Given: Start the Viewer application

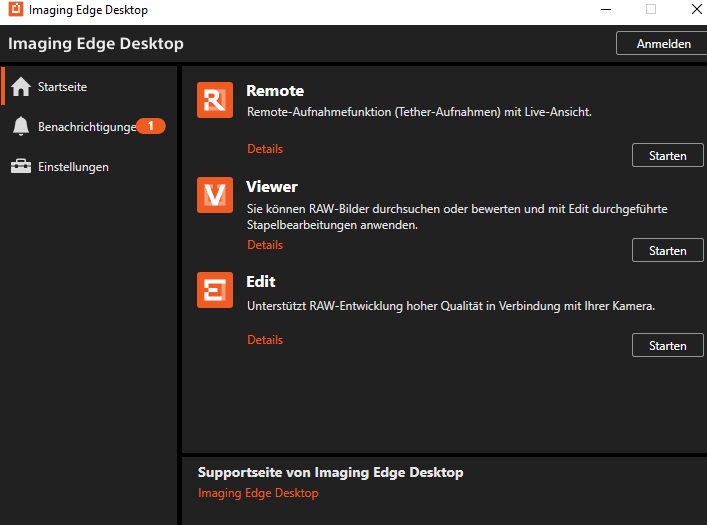Looking at the screenshot, I should (x=668, y=250).
